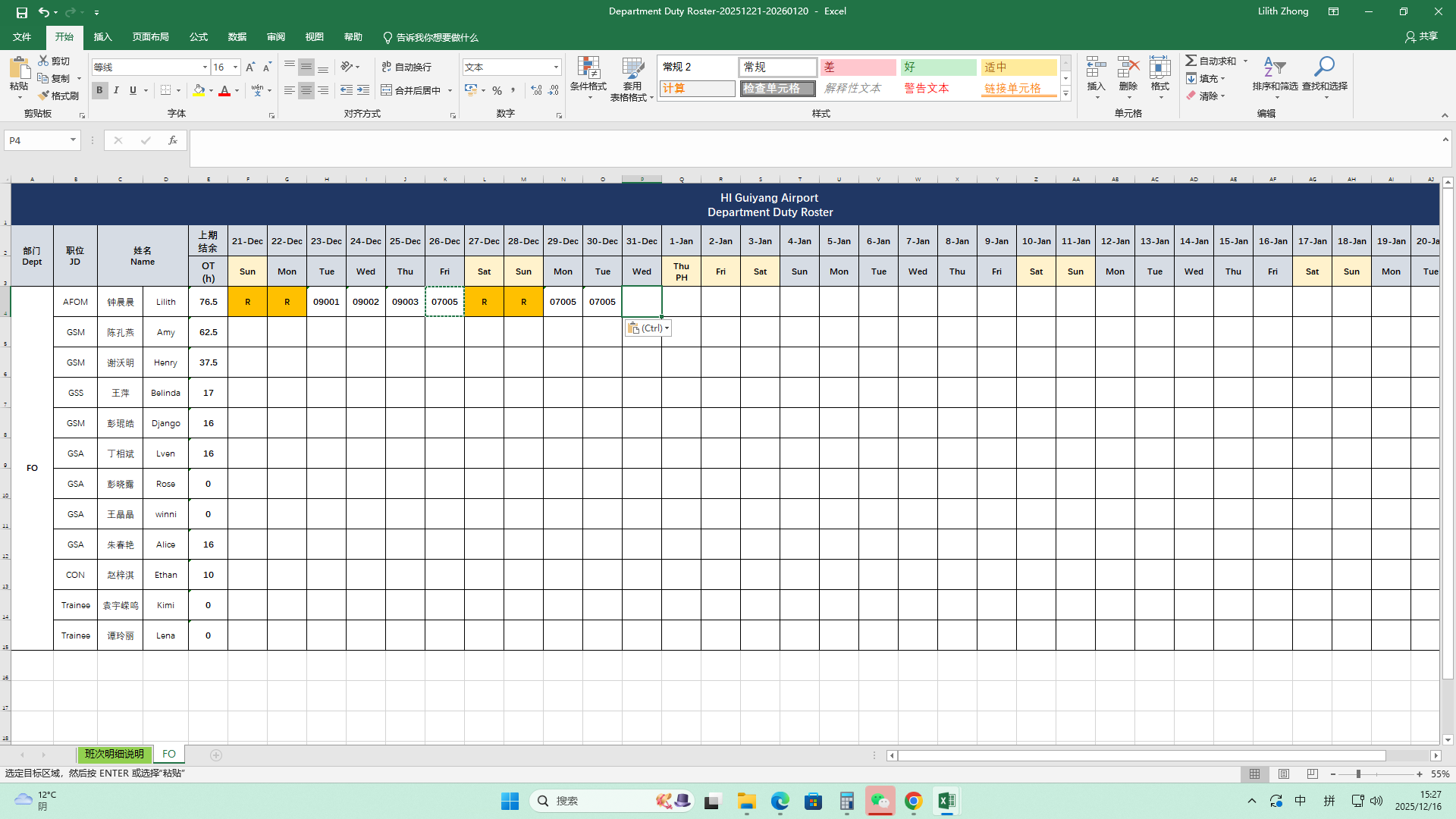Expand the font size dropdown

coord(235,67)
